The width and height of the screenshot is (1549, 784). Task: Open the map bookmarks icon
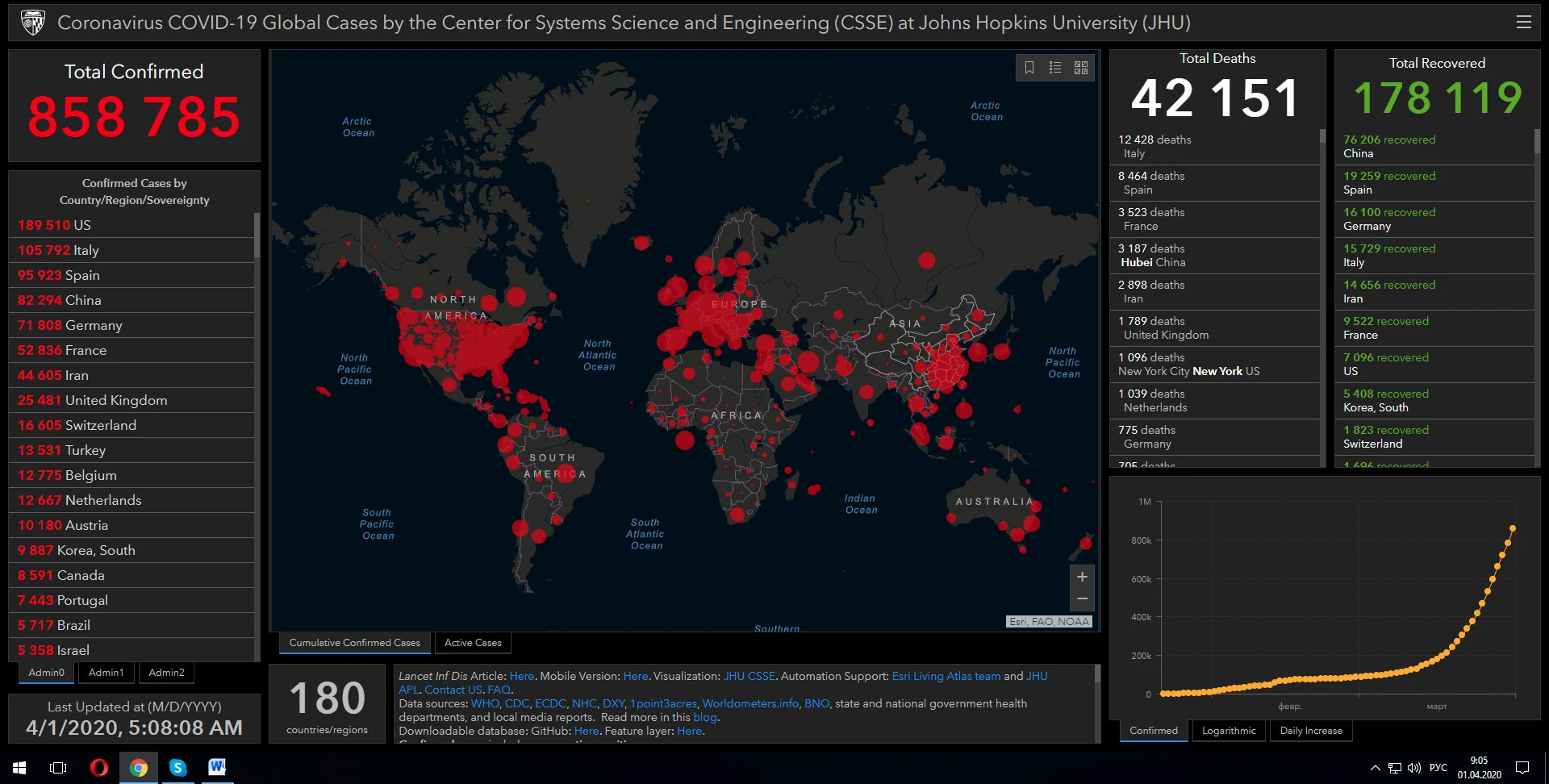click(1029, 68)
